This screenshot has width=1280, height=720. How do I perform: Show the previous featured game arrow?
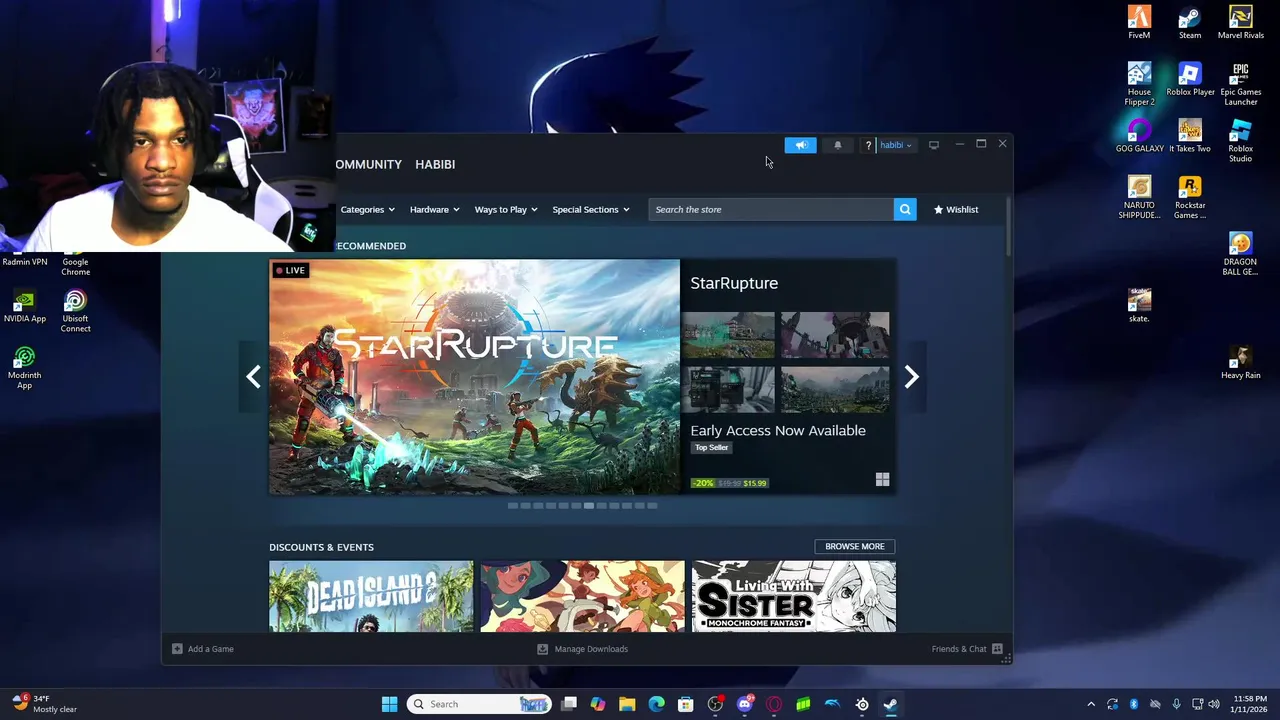coord(253,377)
